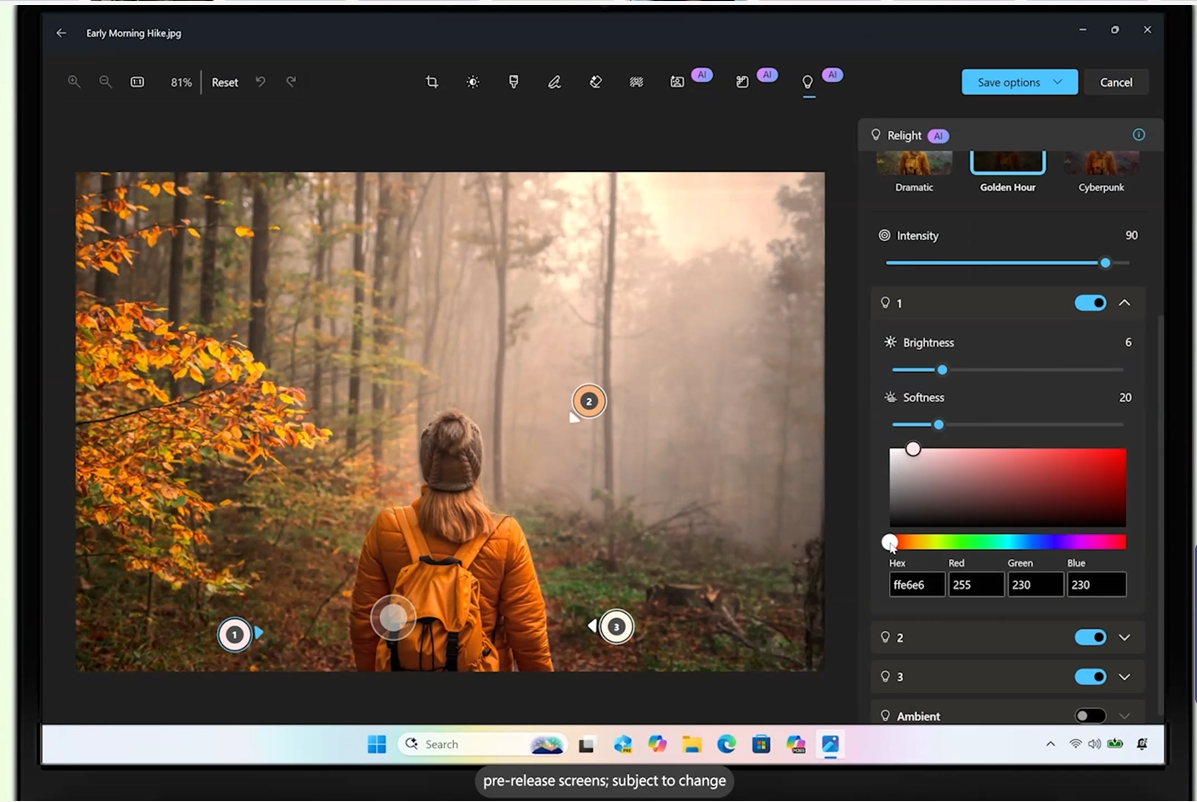Show the photo at actual size
The height and width of the screenshot is (802, 1197).
(137, 82)
